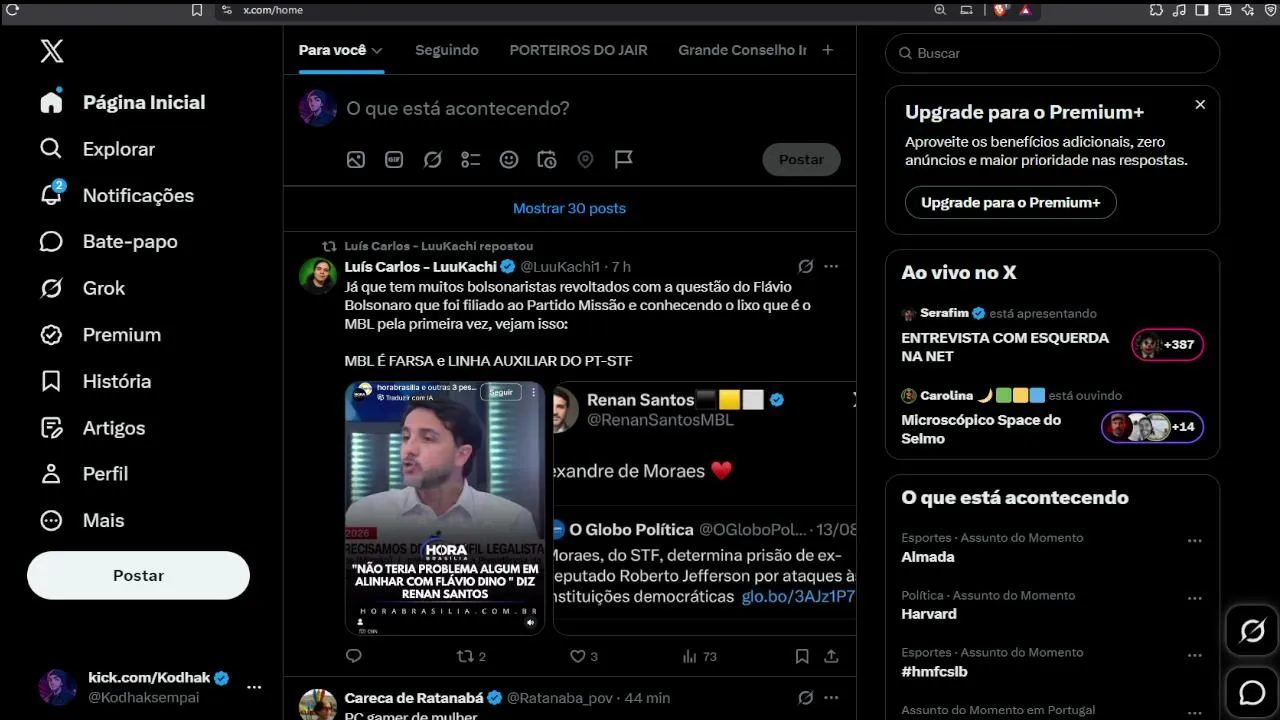Tag a location in the composer
Screen dimensions: 1280x720
click(585, 159)
